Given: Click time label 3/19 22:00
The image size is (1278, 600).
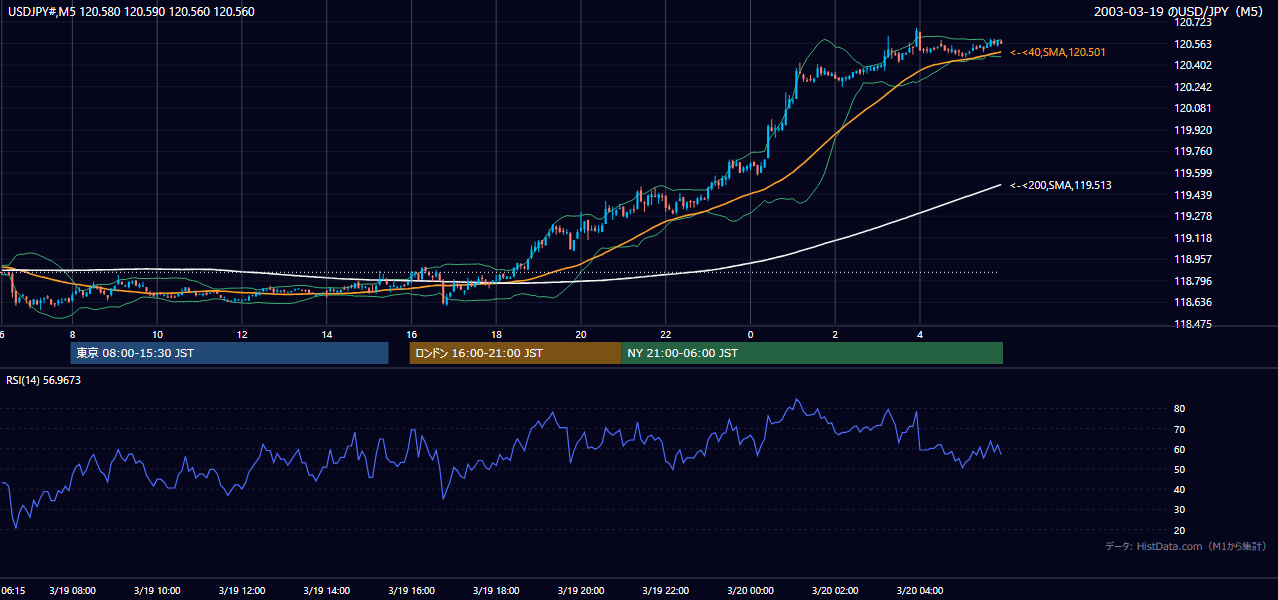Looking at the screenshot, I should [666, 591].
